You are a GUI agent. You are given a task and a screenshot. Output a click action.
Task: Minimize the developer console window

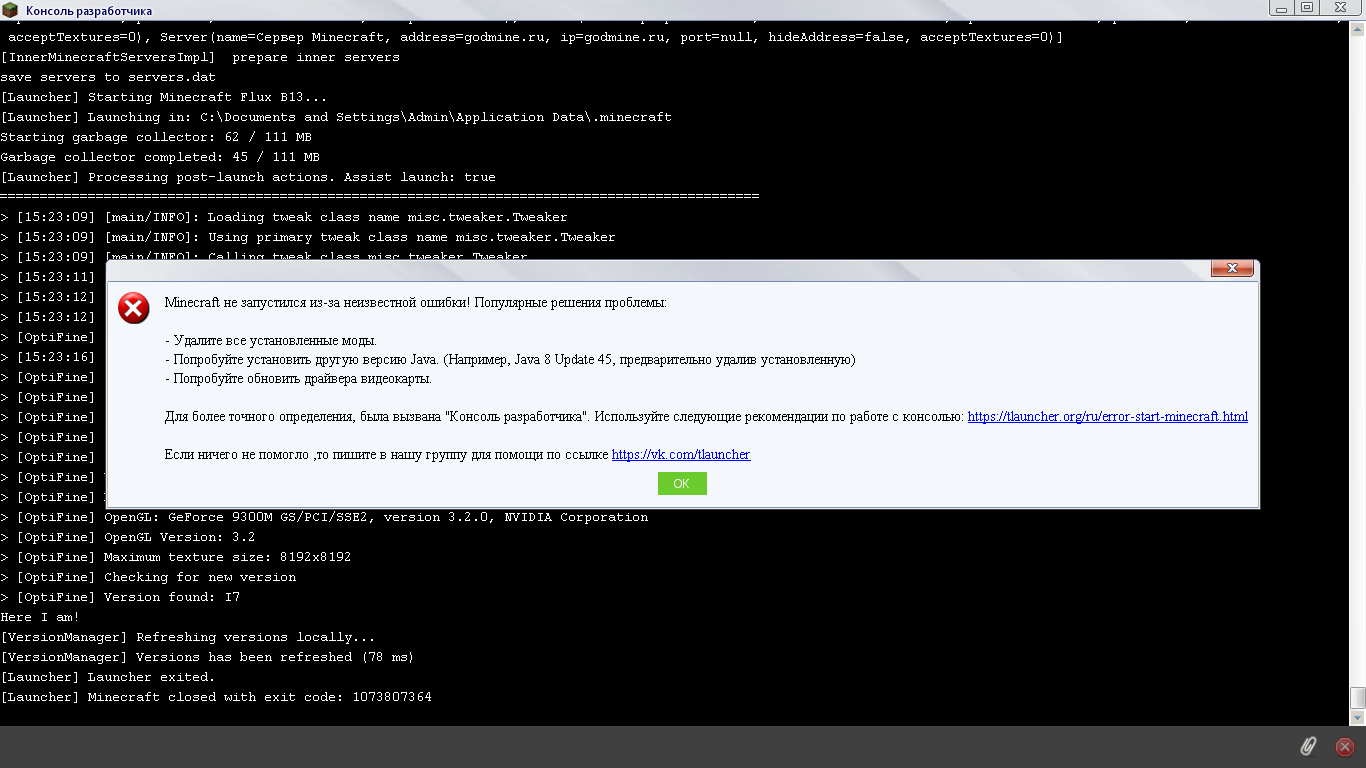[1283, 7]
